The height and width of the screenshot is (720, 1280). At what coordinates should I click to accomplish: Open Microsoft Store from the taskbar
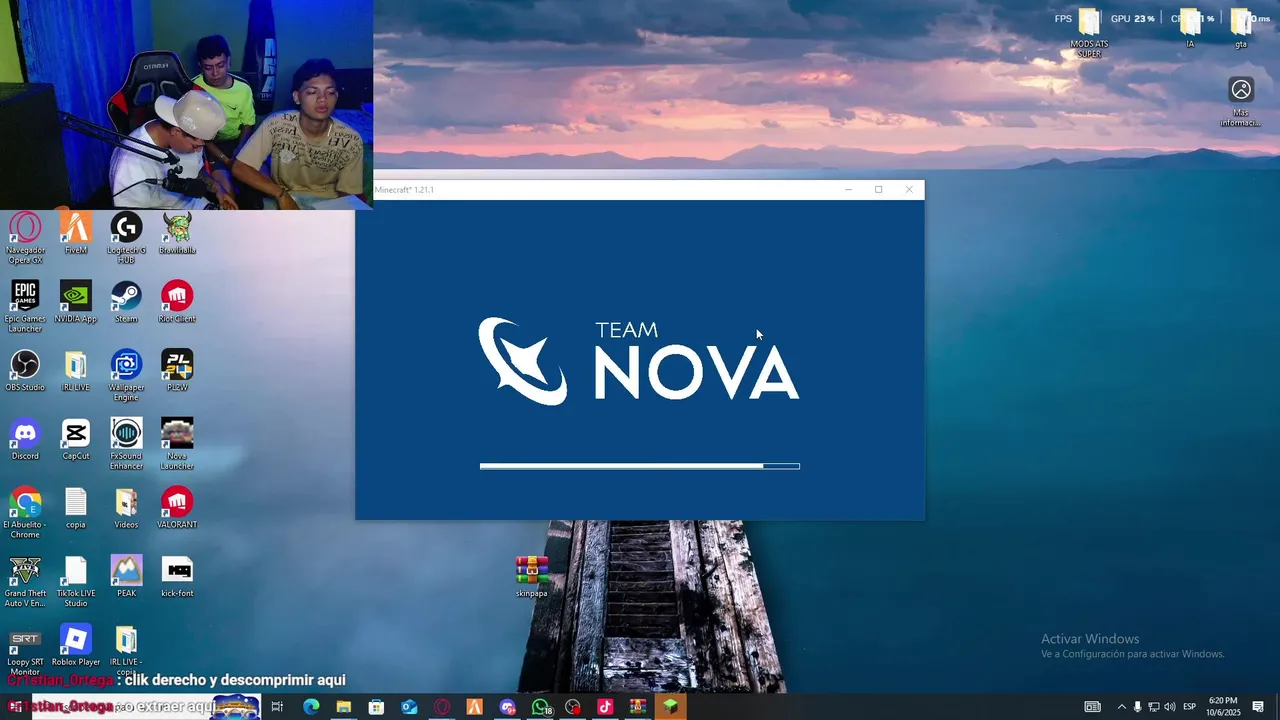click(376, 707)
